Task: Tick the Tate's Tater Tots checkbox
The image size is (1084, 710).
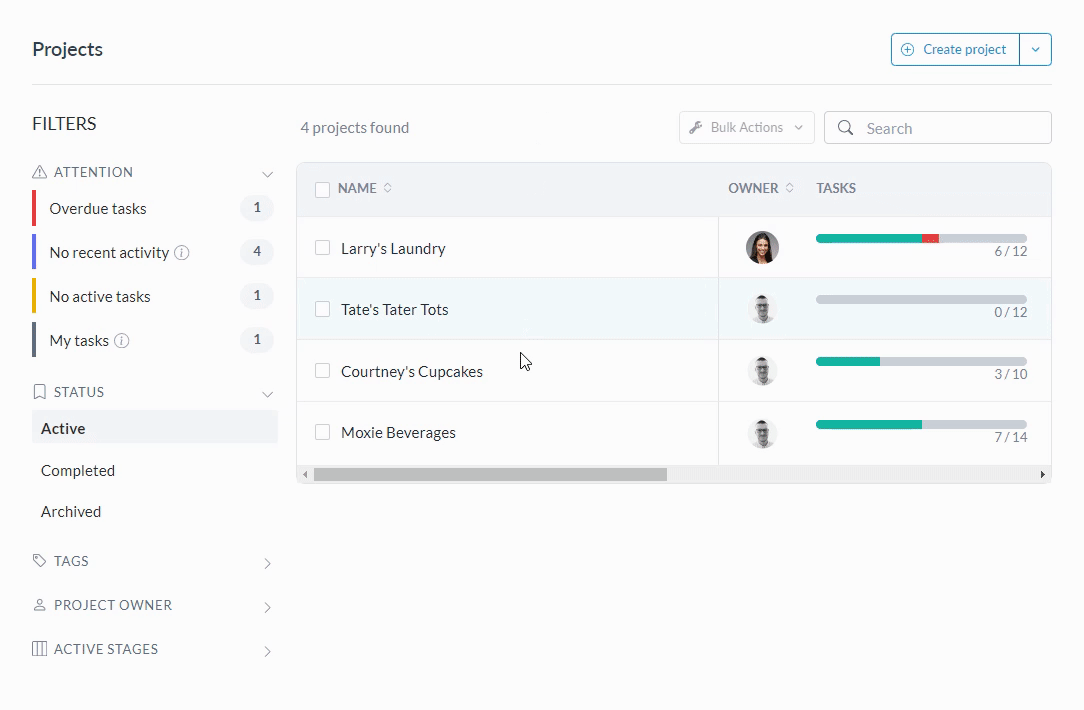Action: tap(323, 310)
